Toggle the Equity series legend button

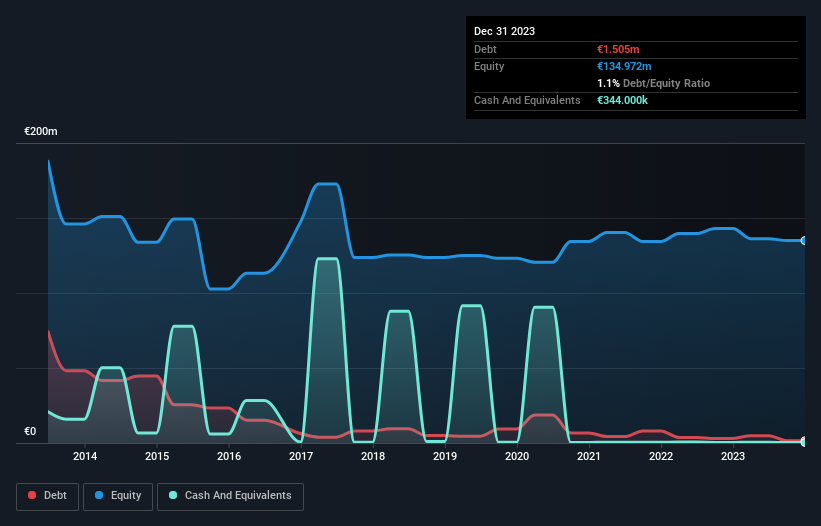coord(118,496)
